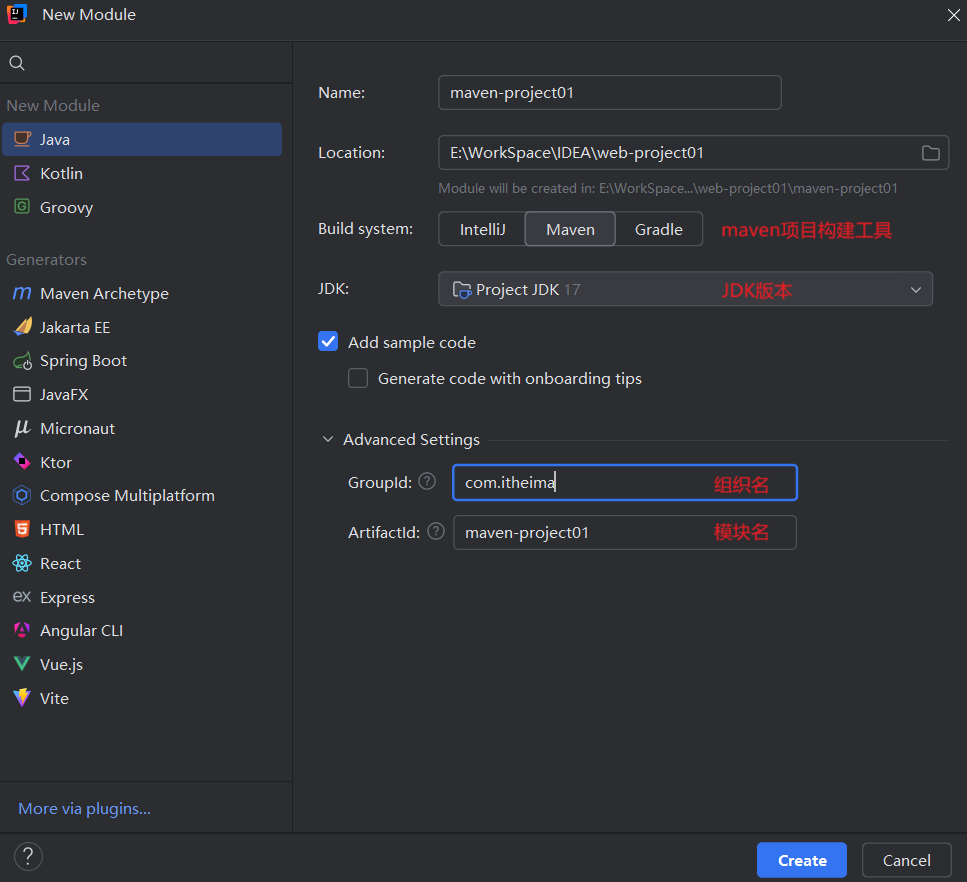Click the Ktor icon
Viewport: 967px width, 882px height.
point(22,461)
